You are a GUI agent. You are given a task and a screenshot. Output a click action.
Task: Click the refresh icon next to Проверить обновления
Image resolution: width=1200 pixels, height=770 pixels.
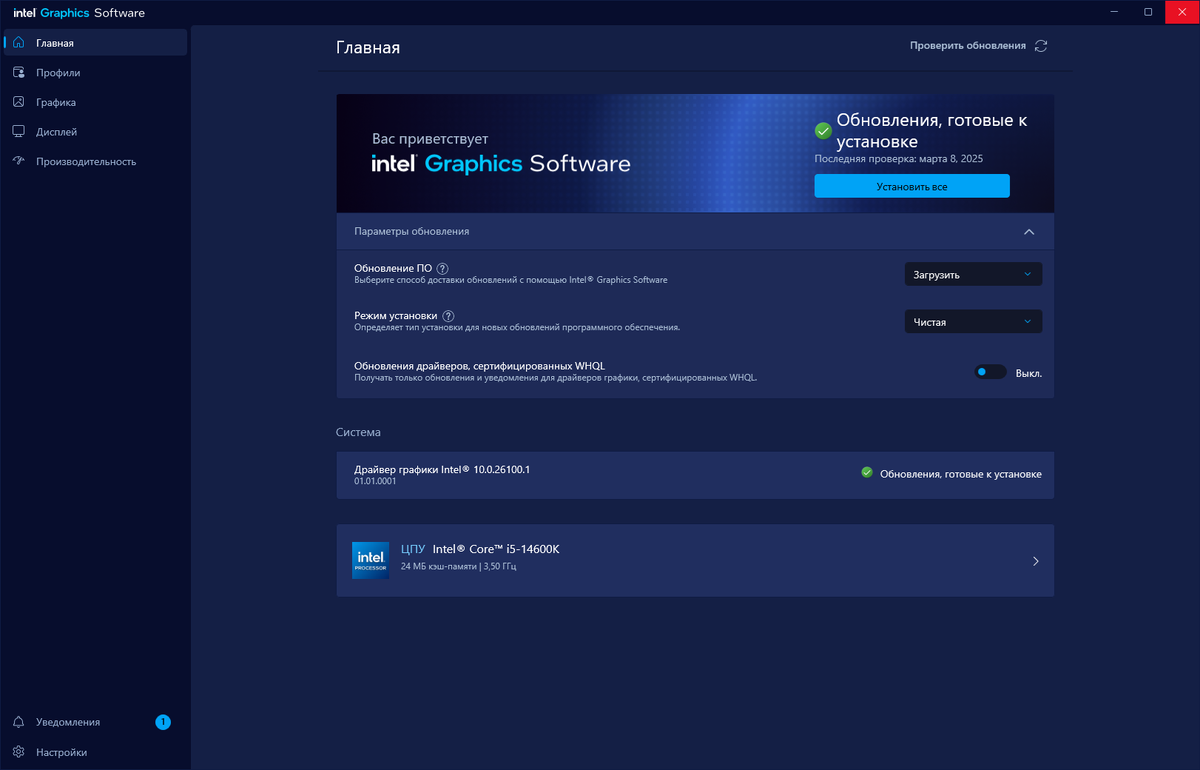1041,45
